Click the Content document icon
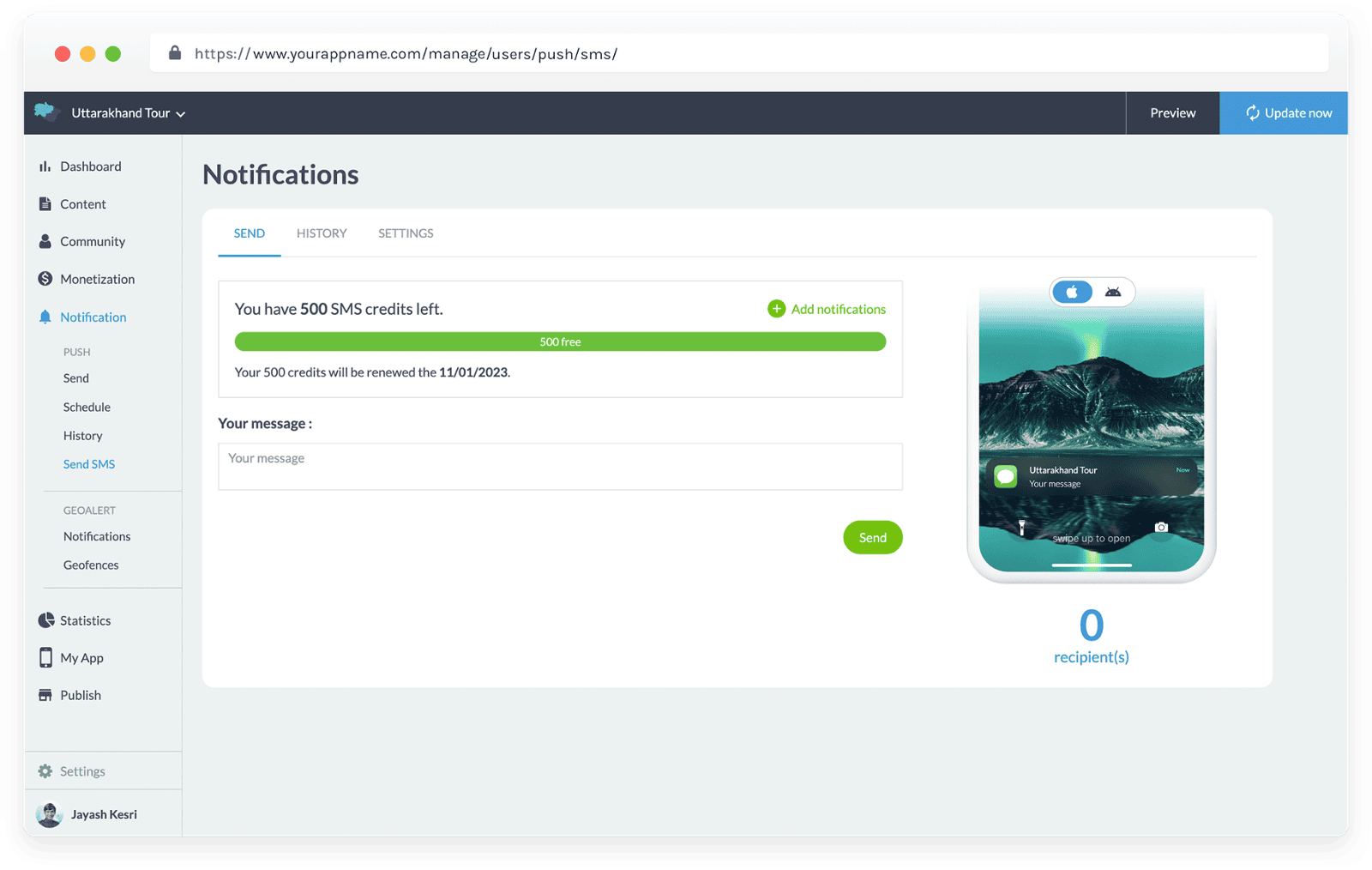 [45, 204]
